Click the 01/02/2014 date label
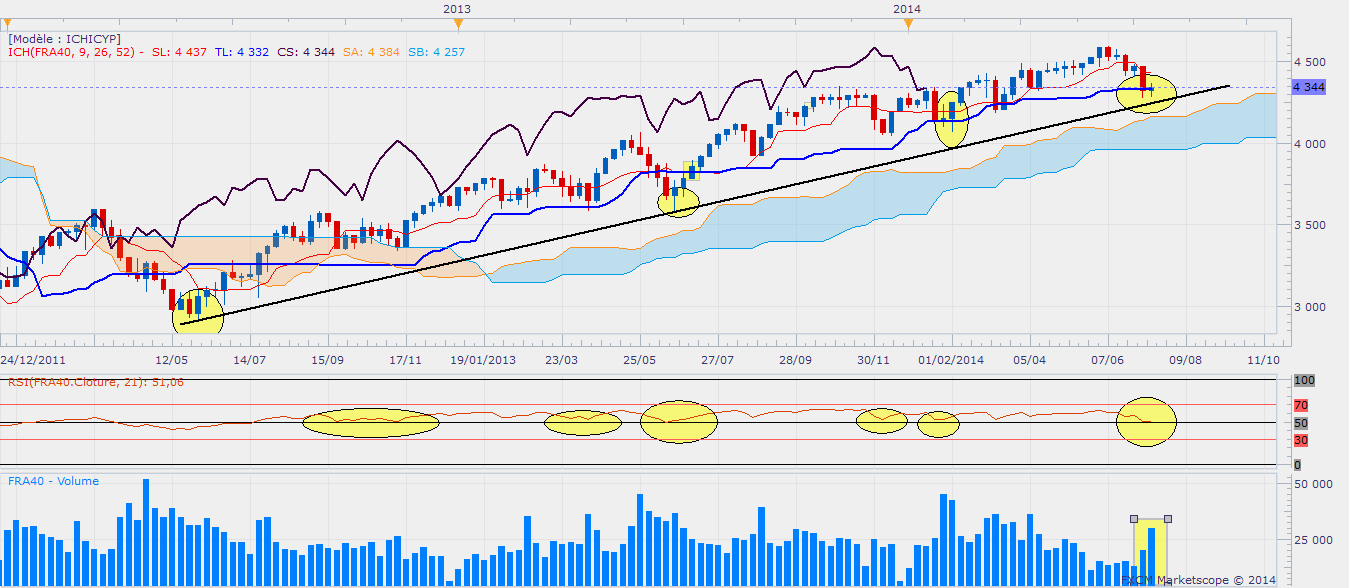1349x588 pixels. (x=951, y=358)
